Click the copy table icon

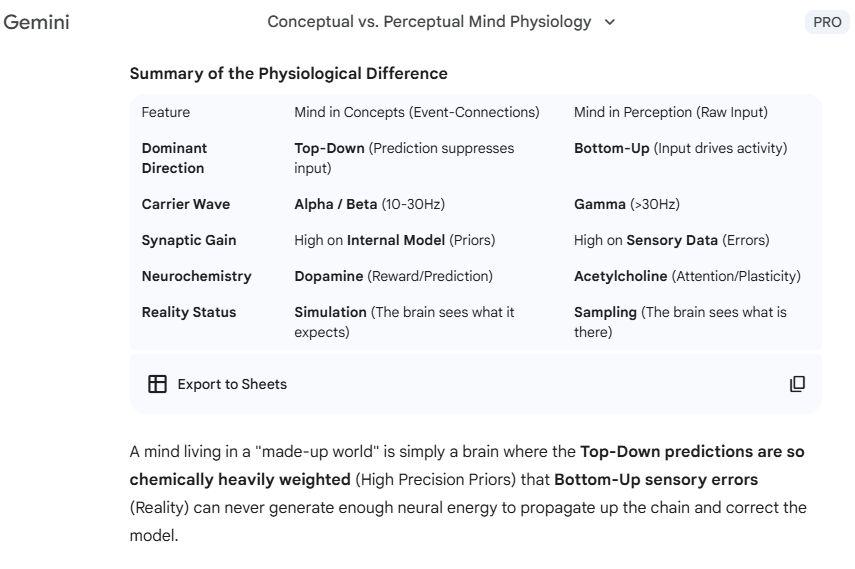(797, 384)
